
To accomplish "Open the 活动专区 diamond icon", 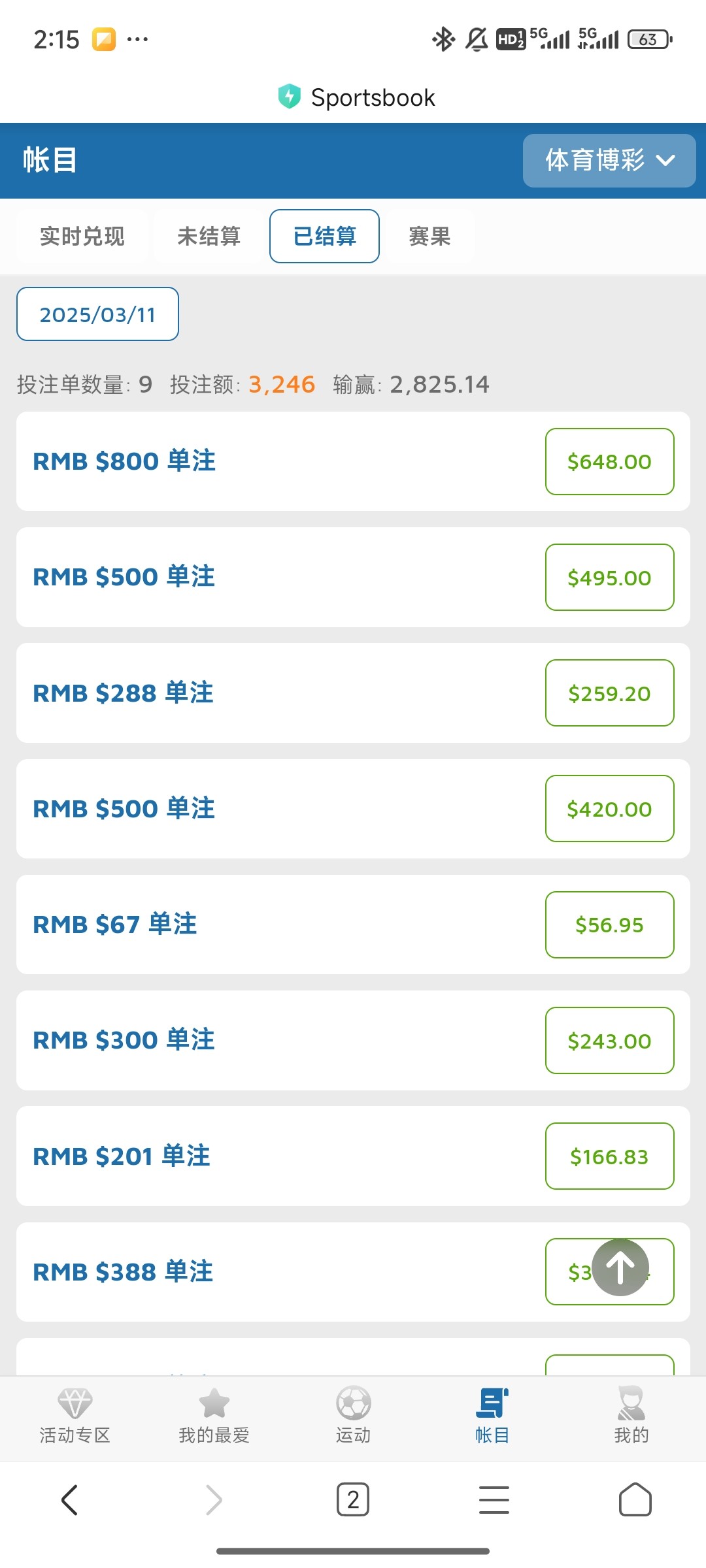I will tap(75, 1403).
